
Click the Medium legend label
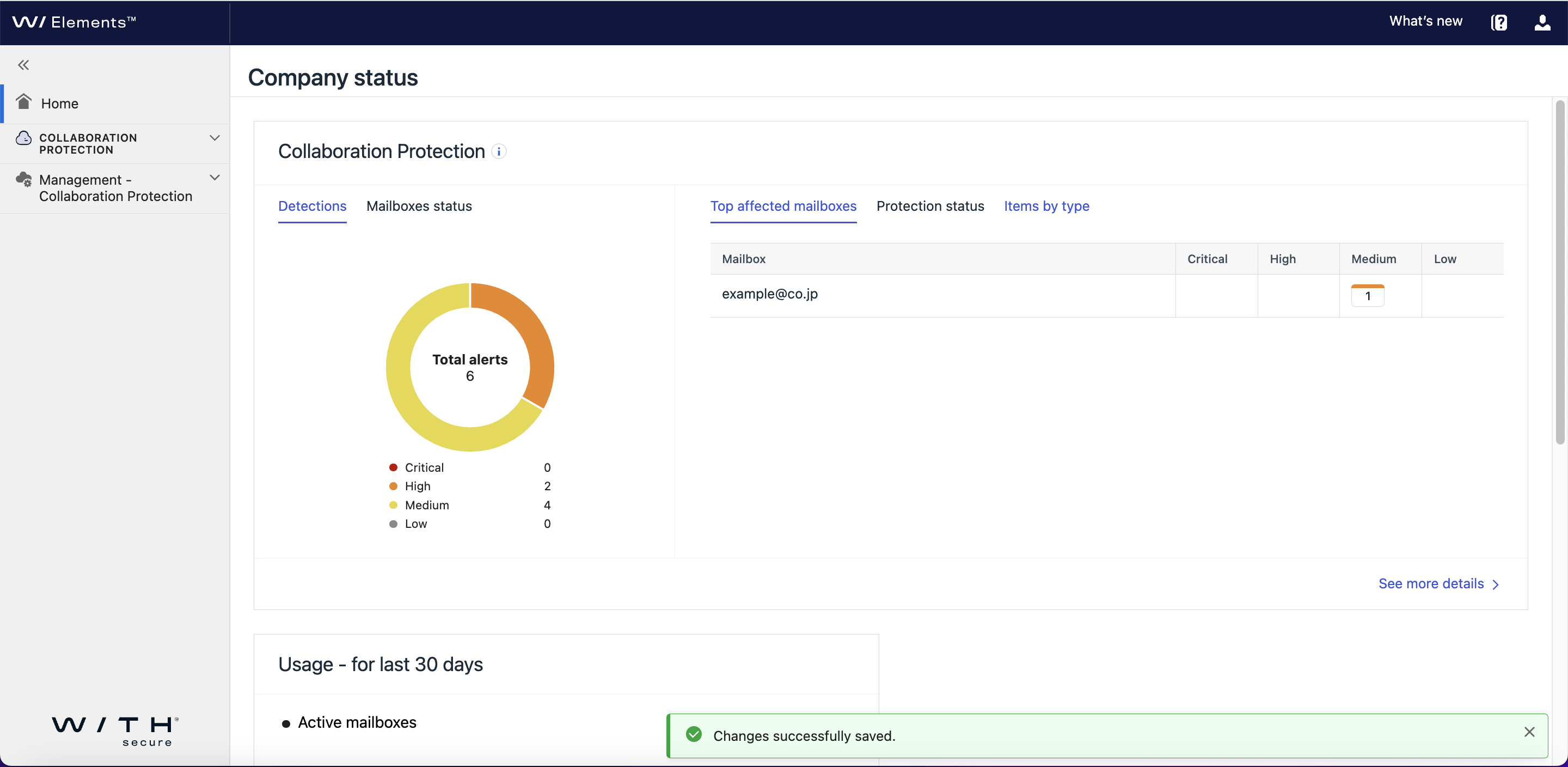(427, 505)
